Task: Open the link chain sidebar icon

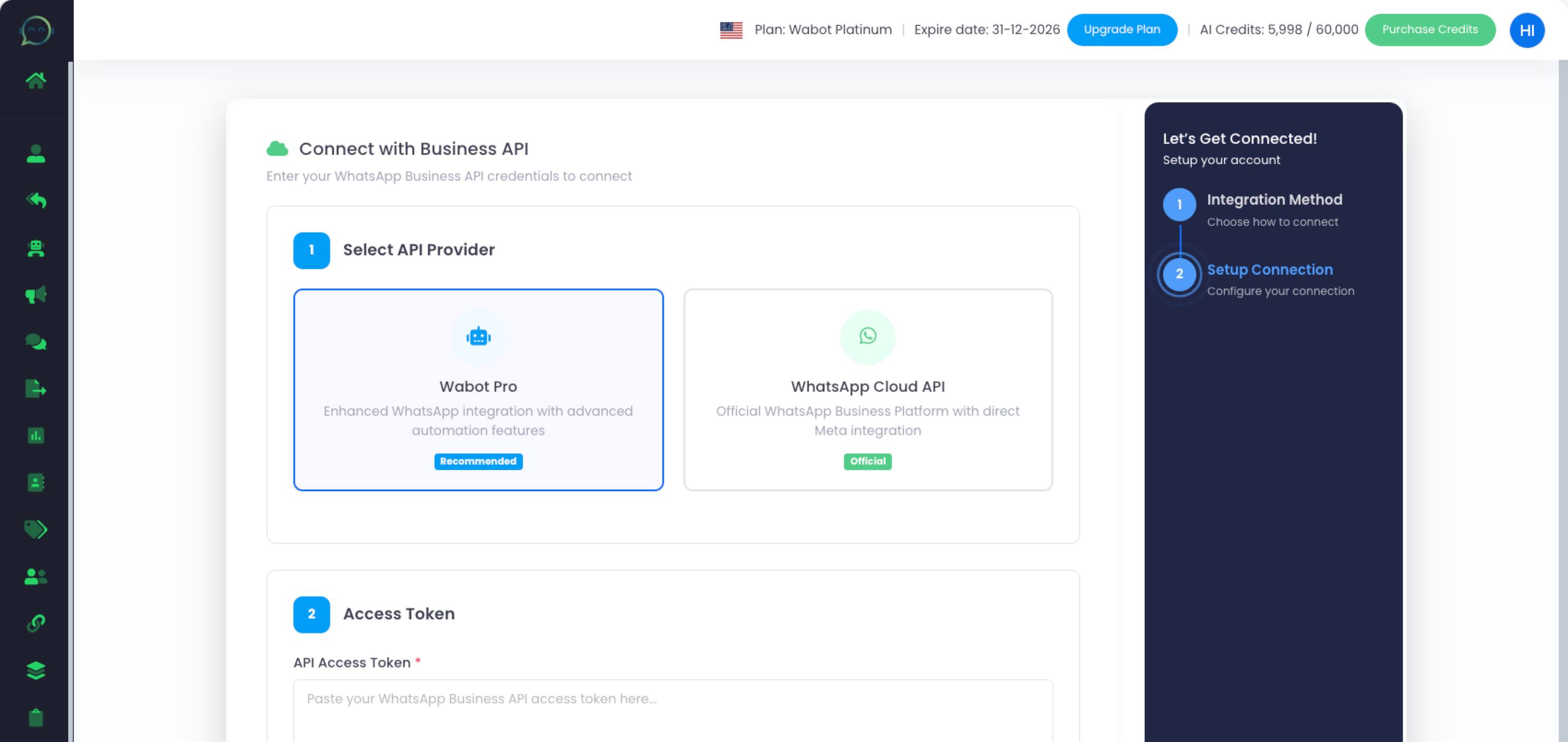Action: (36, 623)
